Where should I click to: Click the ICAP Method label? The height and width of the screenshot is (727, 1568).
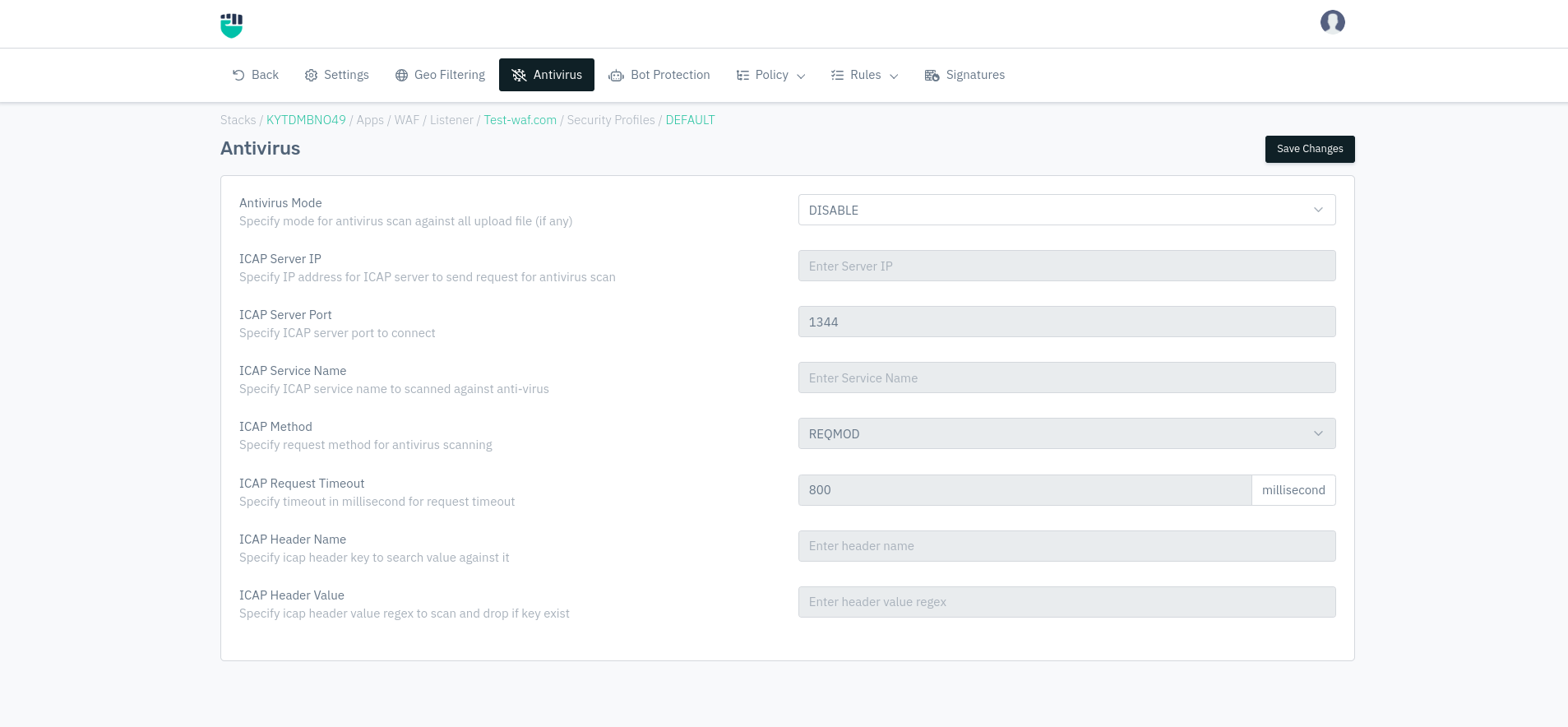point(275,427)
